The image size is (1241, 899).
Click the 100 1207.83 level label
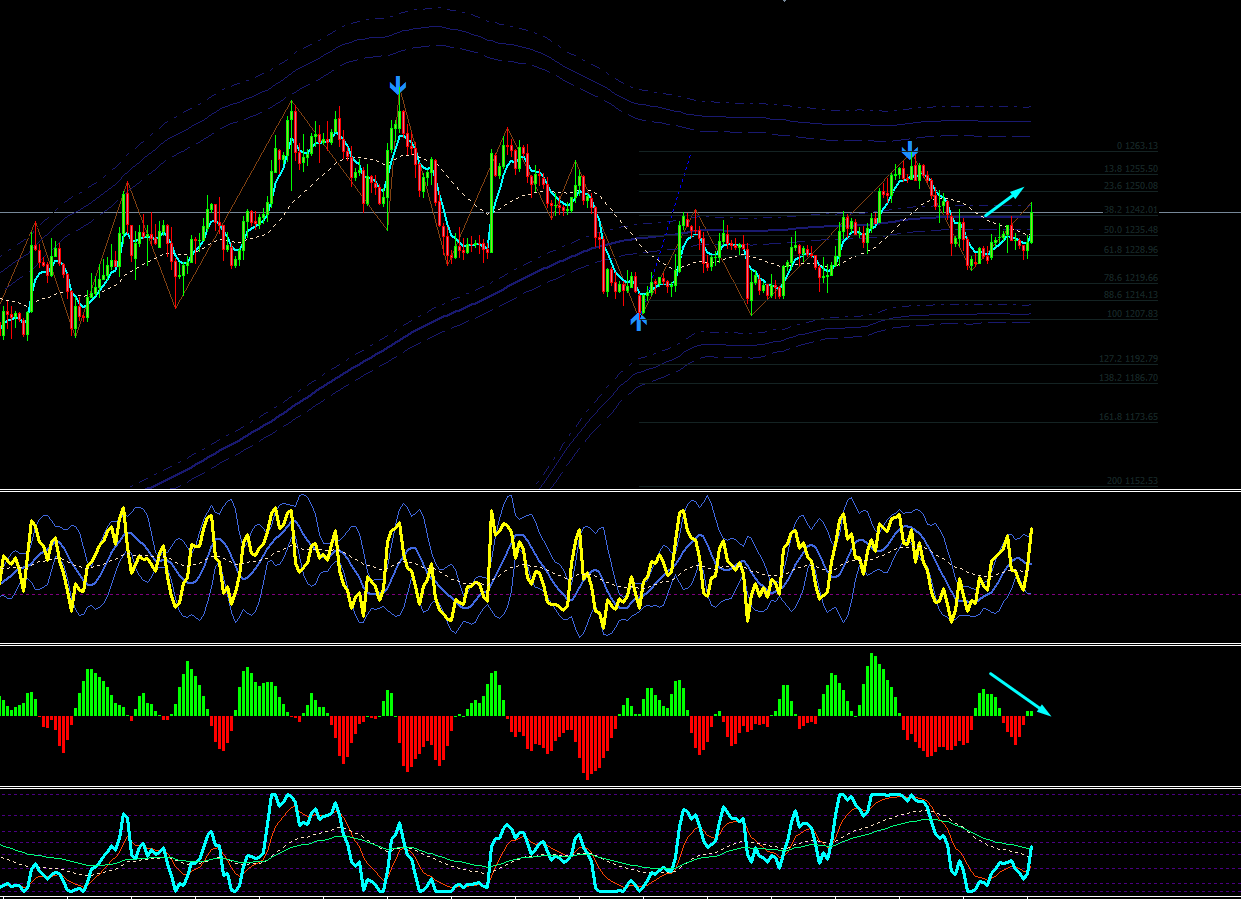1132,314
